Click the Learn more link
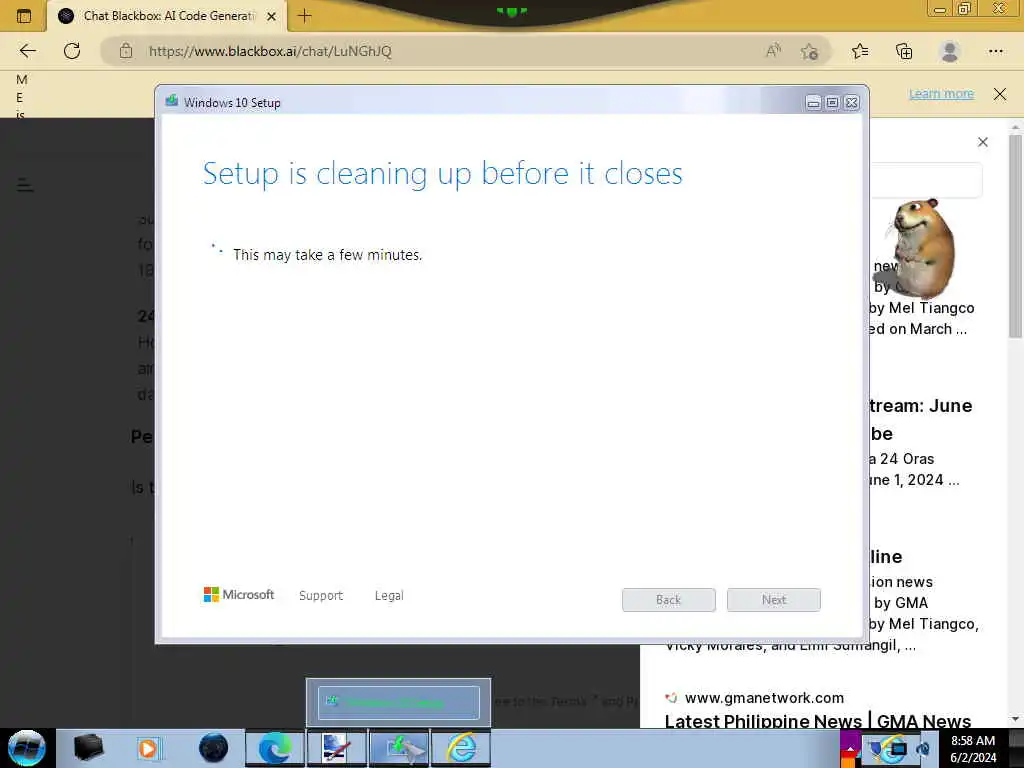1024x768 pixels. [x=941, y=94]
